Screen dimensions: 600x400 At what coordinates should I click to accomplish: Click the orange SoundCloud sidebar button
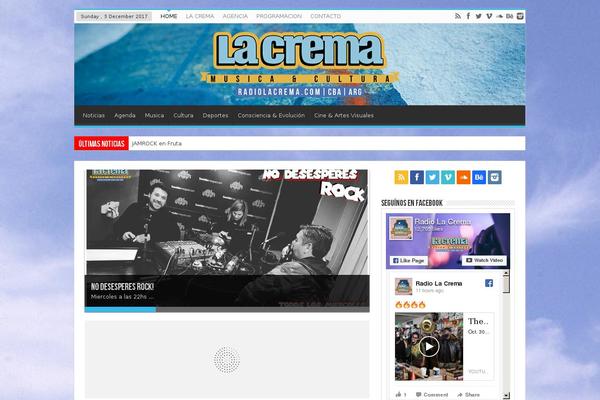pyautogui.click(x=463, y=177)
